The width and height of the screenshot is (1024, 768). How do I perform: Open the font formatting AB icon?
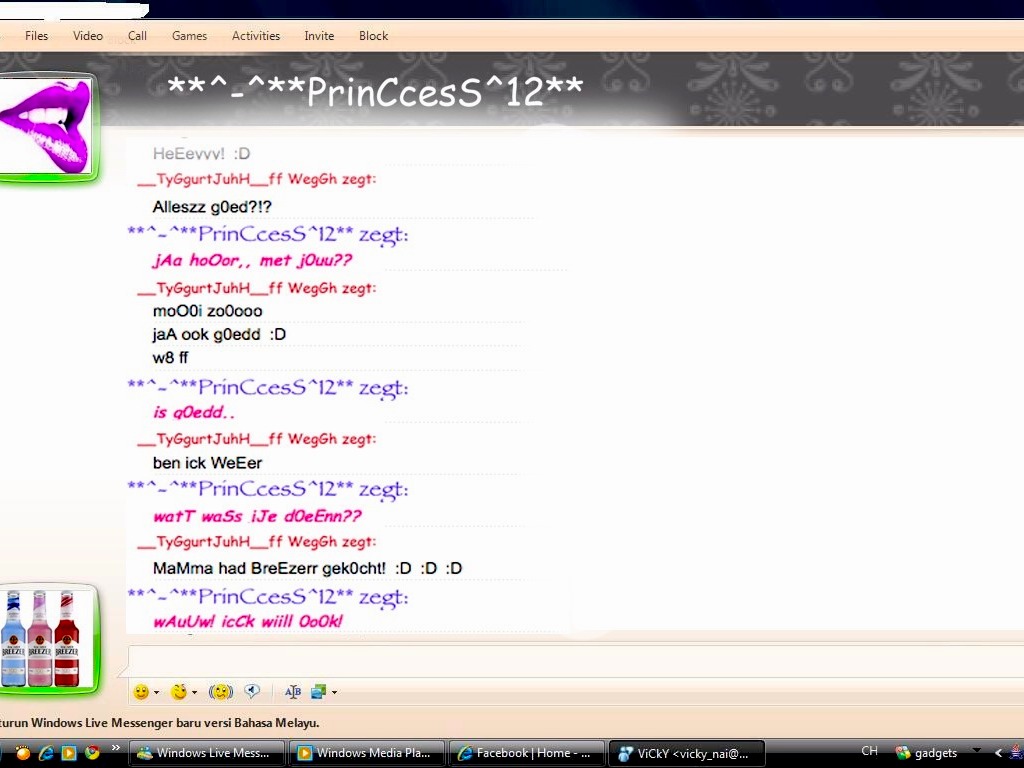[x=293, y=692]
